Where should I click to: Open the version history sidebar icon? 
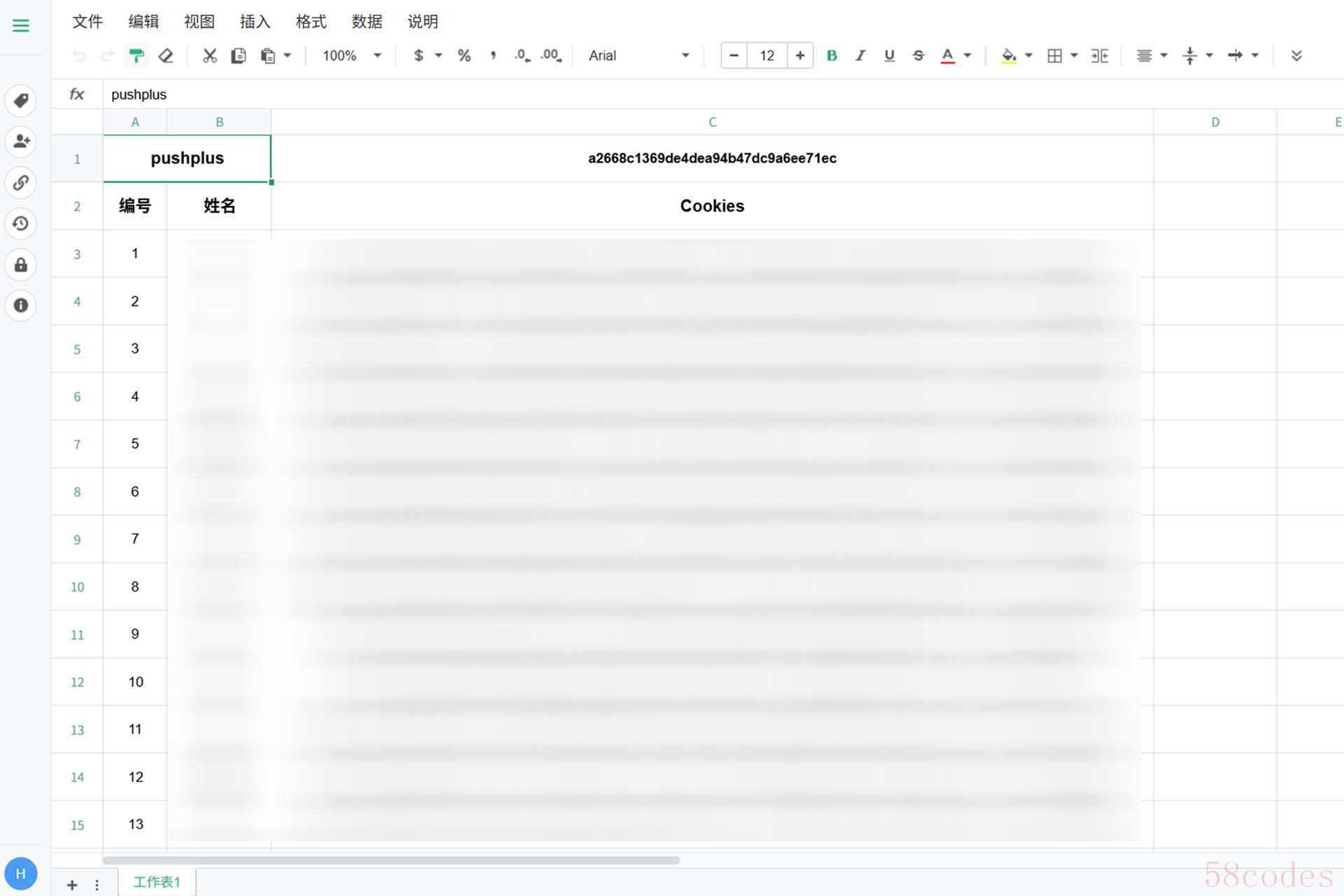(x=21, y=223)
